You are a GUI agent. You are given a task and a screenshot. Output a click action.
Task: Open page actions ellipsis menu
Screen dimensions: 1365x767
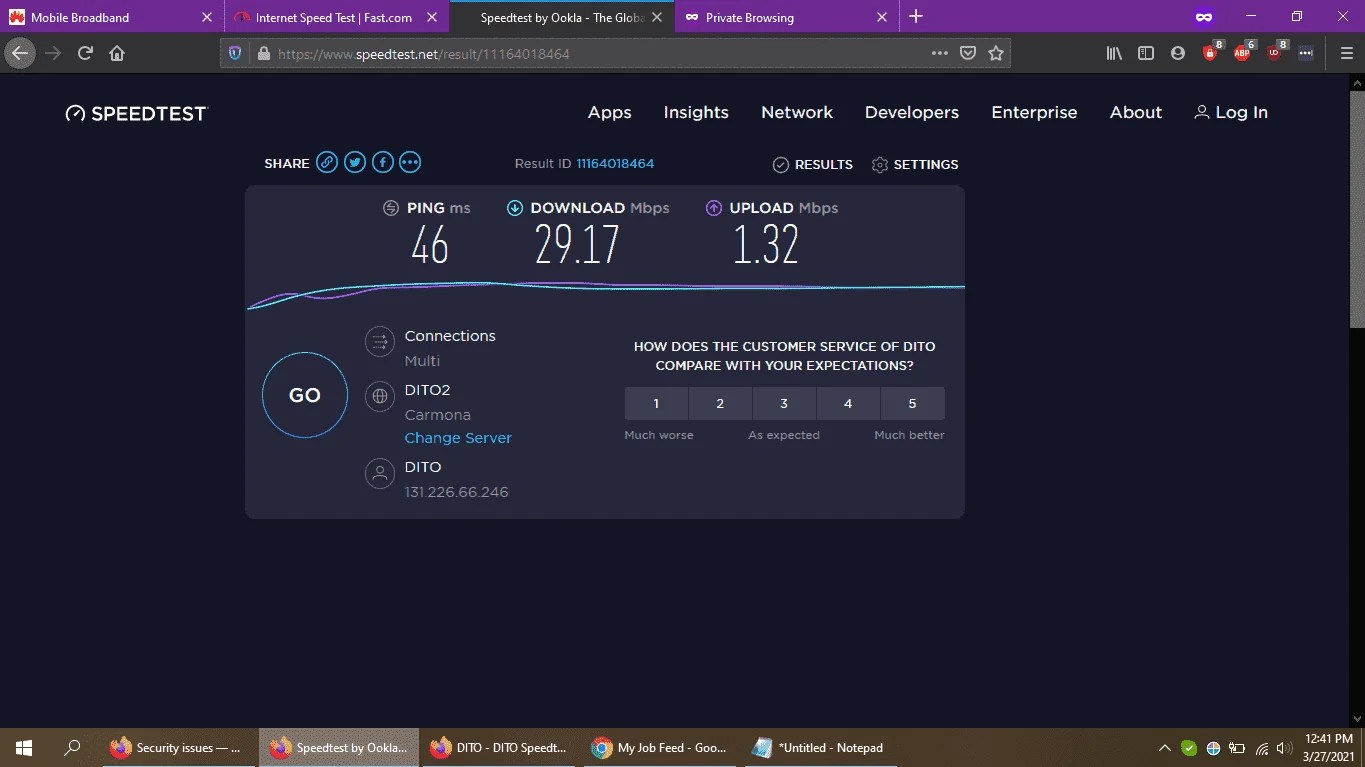click(940, 53)
